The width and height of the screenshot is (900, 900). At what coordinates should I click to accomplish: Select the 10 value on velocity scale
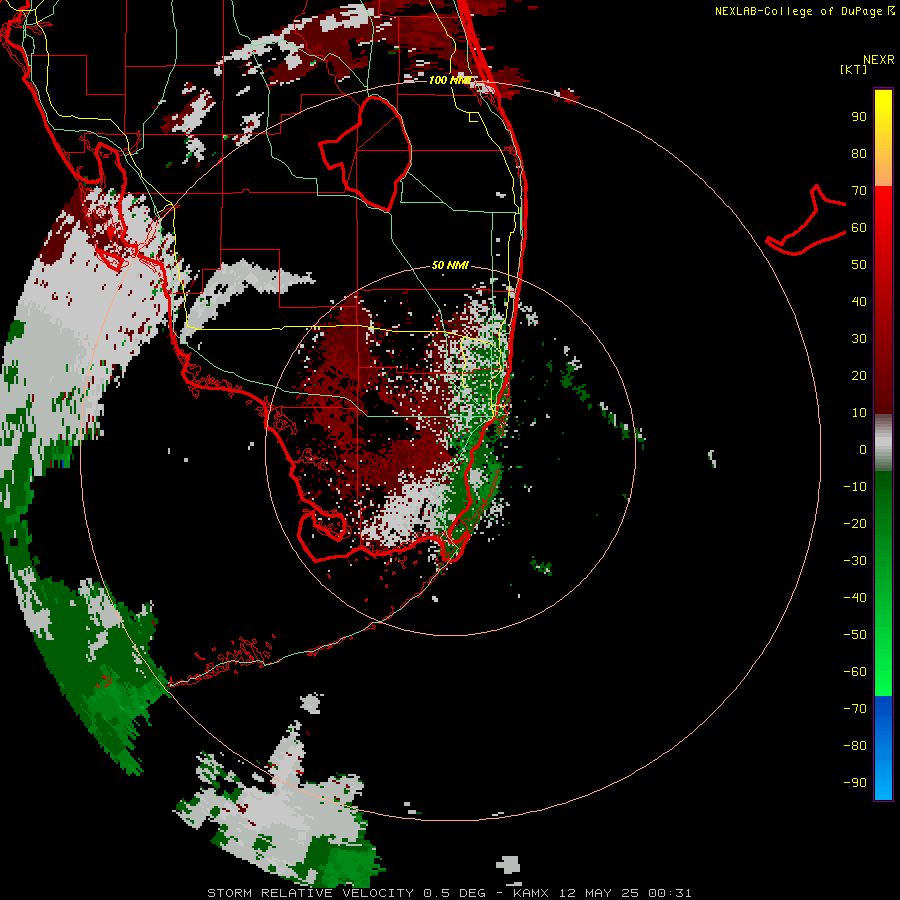(859, 413)
